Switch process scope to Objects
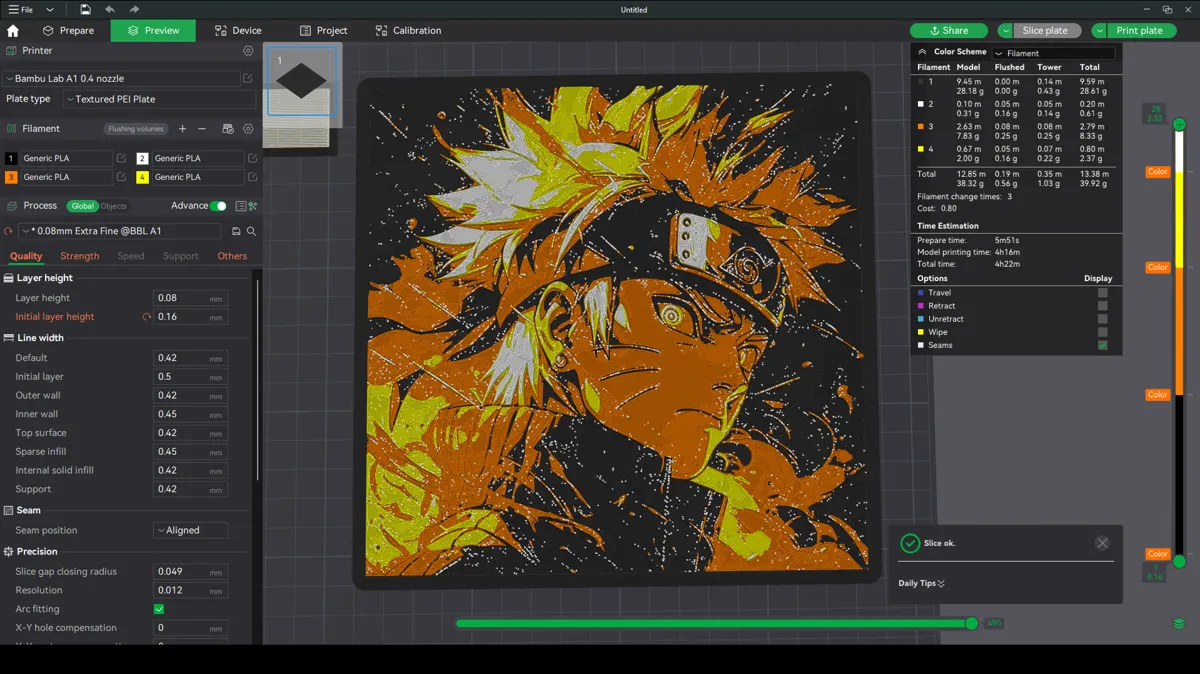The height and width of the screenshot is (674, 1200). [x=114, y=206]
